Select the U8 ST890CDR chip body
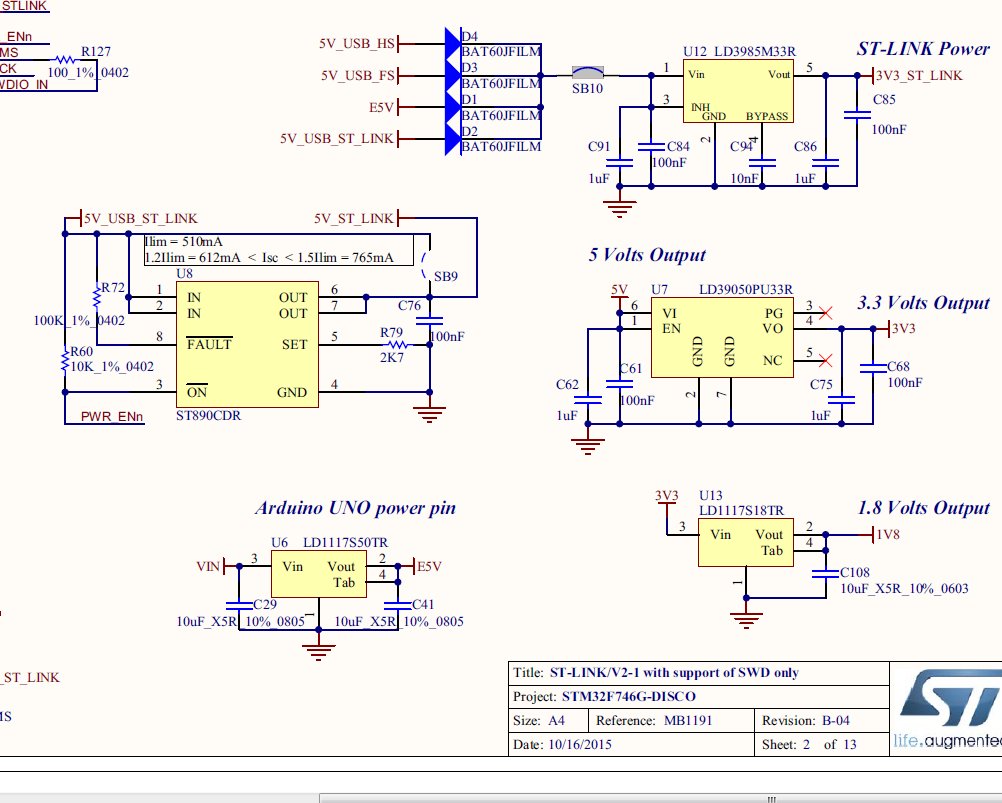The width and height of the screenshot is (1002, 803). pyautogui.click(x=248, y=345)
